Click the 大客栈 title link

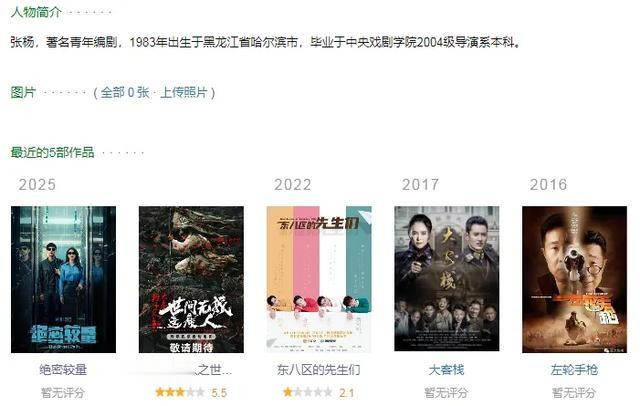click(x=447, y=370)
